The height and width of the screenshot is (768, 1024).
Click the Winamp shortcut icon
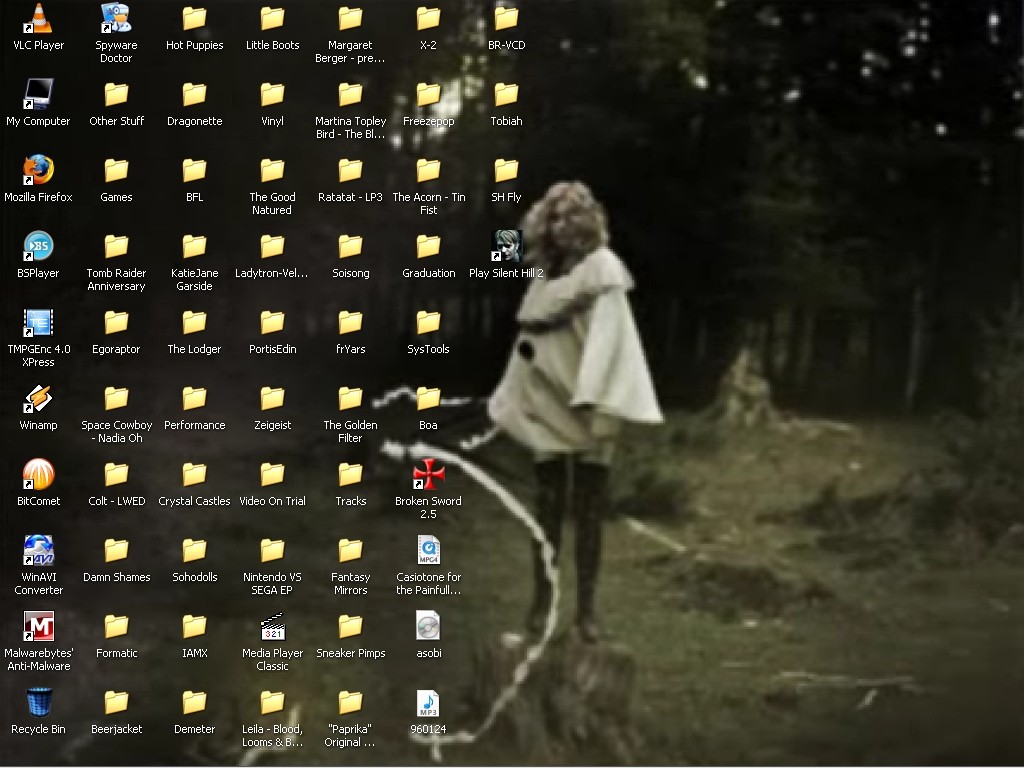point(38,399)
